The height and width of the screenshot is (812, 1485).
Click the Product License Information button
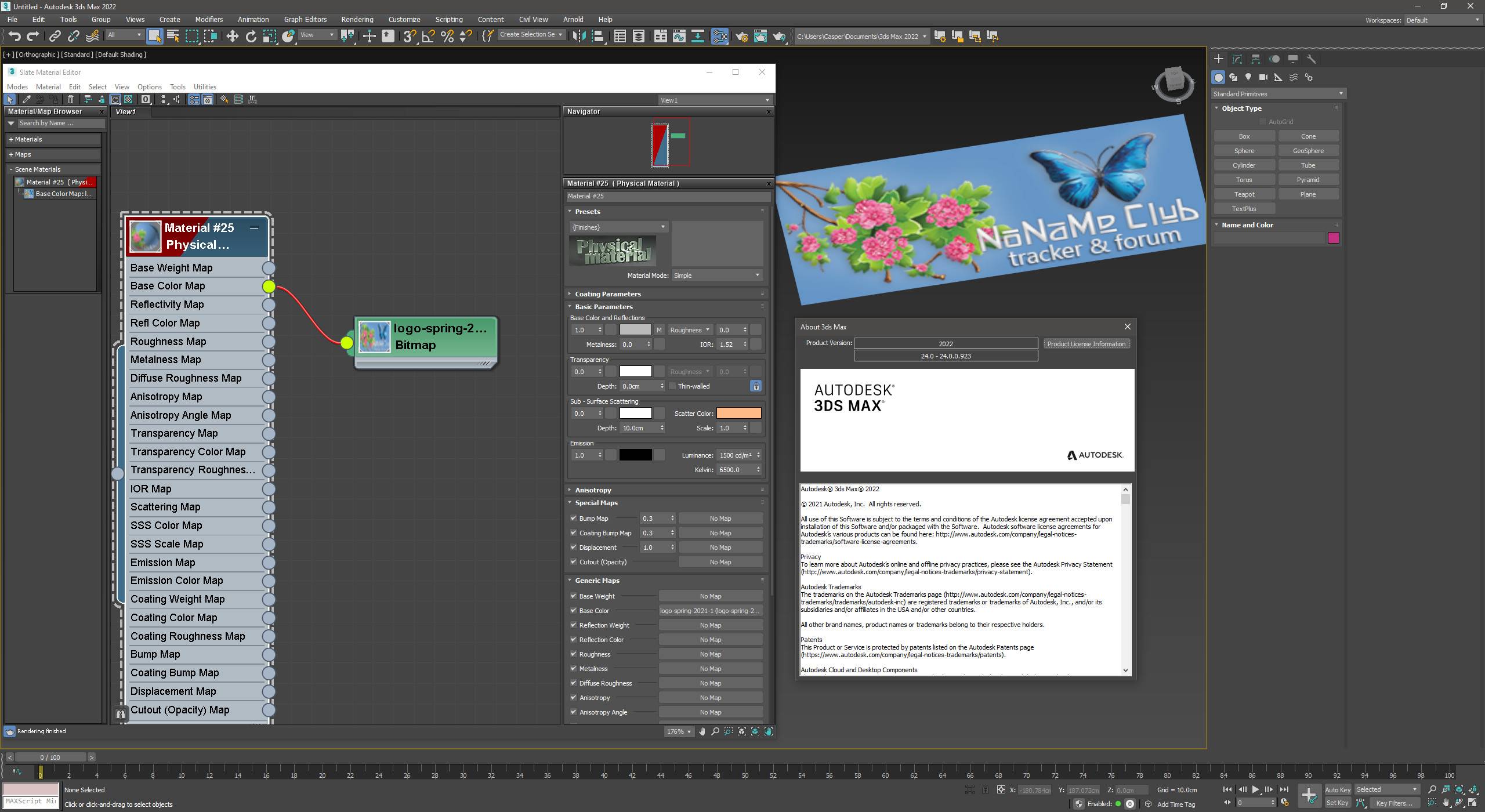click(x=1086, y=344)
